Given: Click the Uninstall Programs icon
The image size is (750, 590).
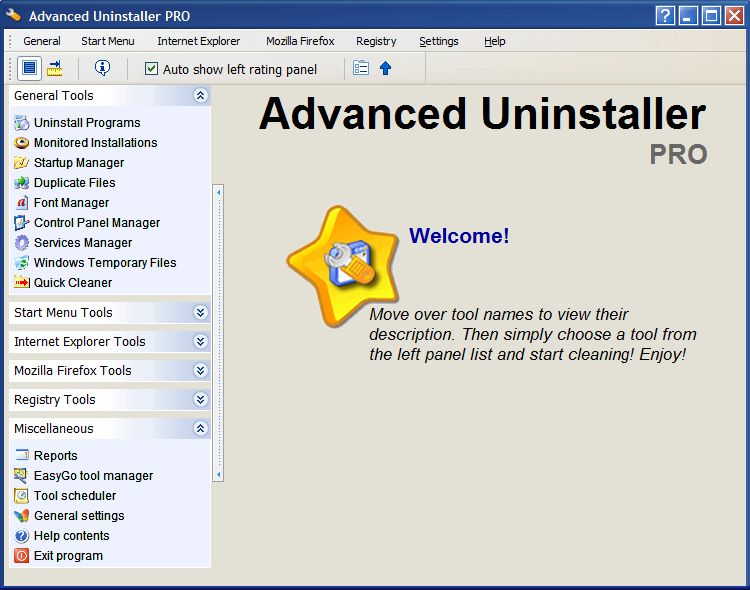Looking at the screenshot, I should pos(22,123).
